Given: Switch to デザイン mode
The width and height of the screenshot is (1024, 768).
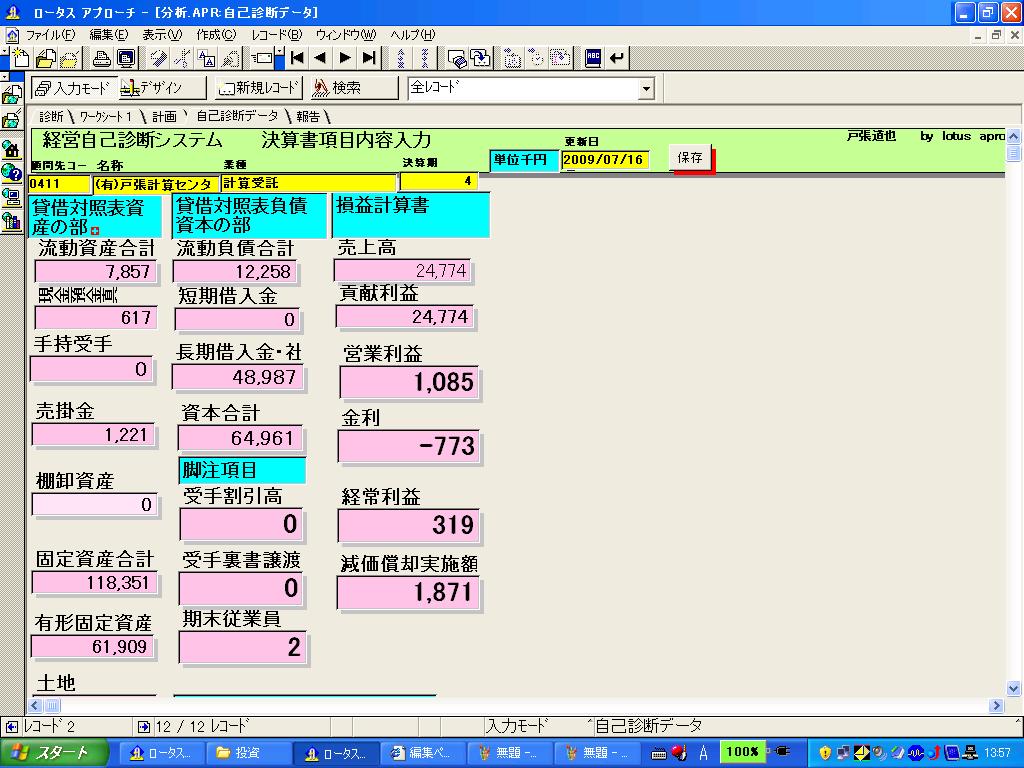Looking at the screenshot, I should pos(163,88).
